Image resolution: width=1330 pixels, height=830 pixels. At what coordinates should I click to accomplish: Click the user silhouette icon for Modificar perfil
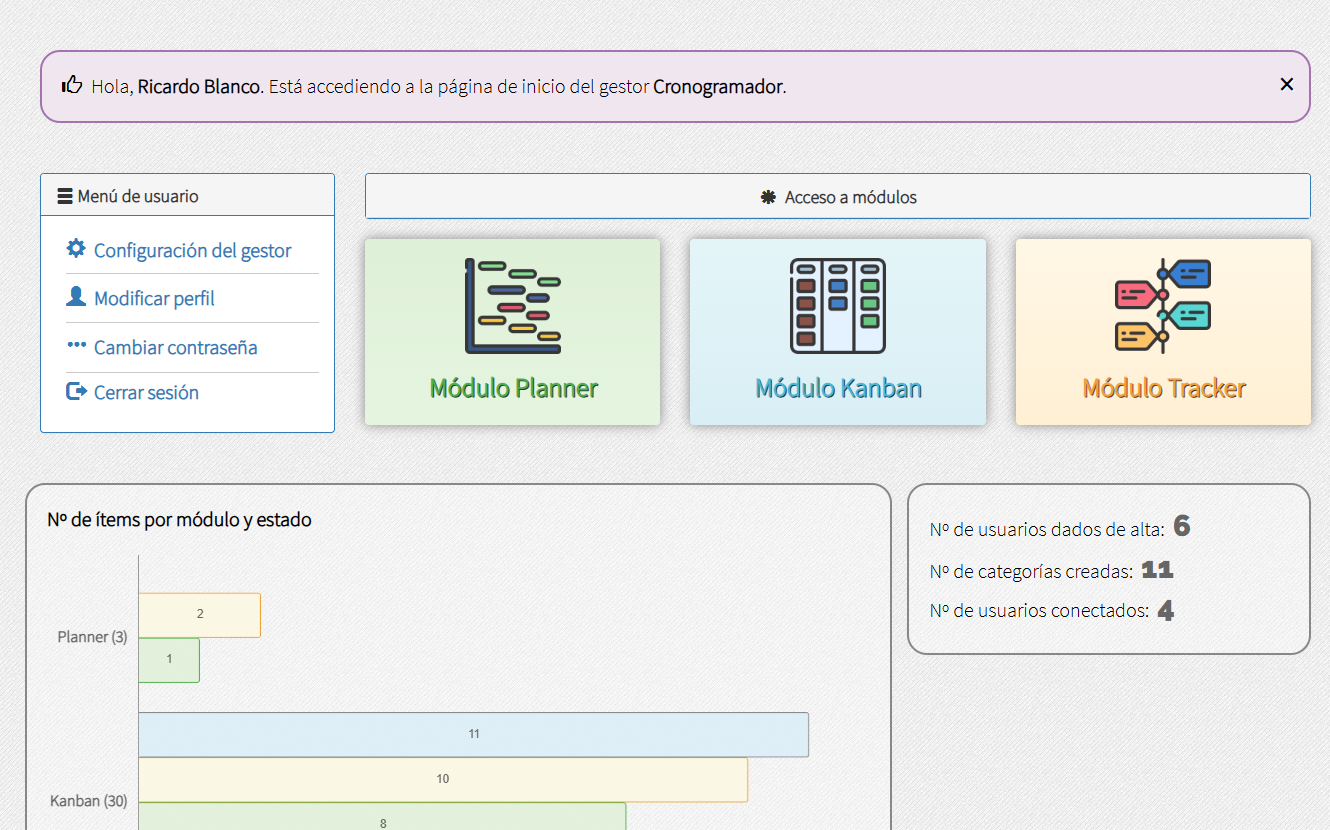pos(76,297)
